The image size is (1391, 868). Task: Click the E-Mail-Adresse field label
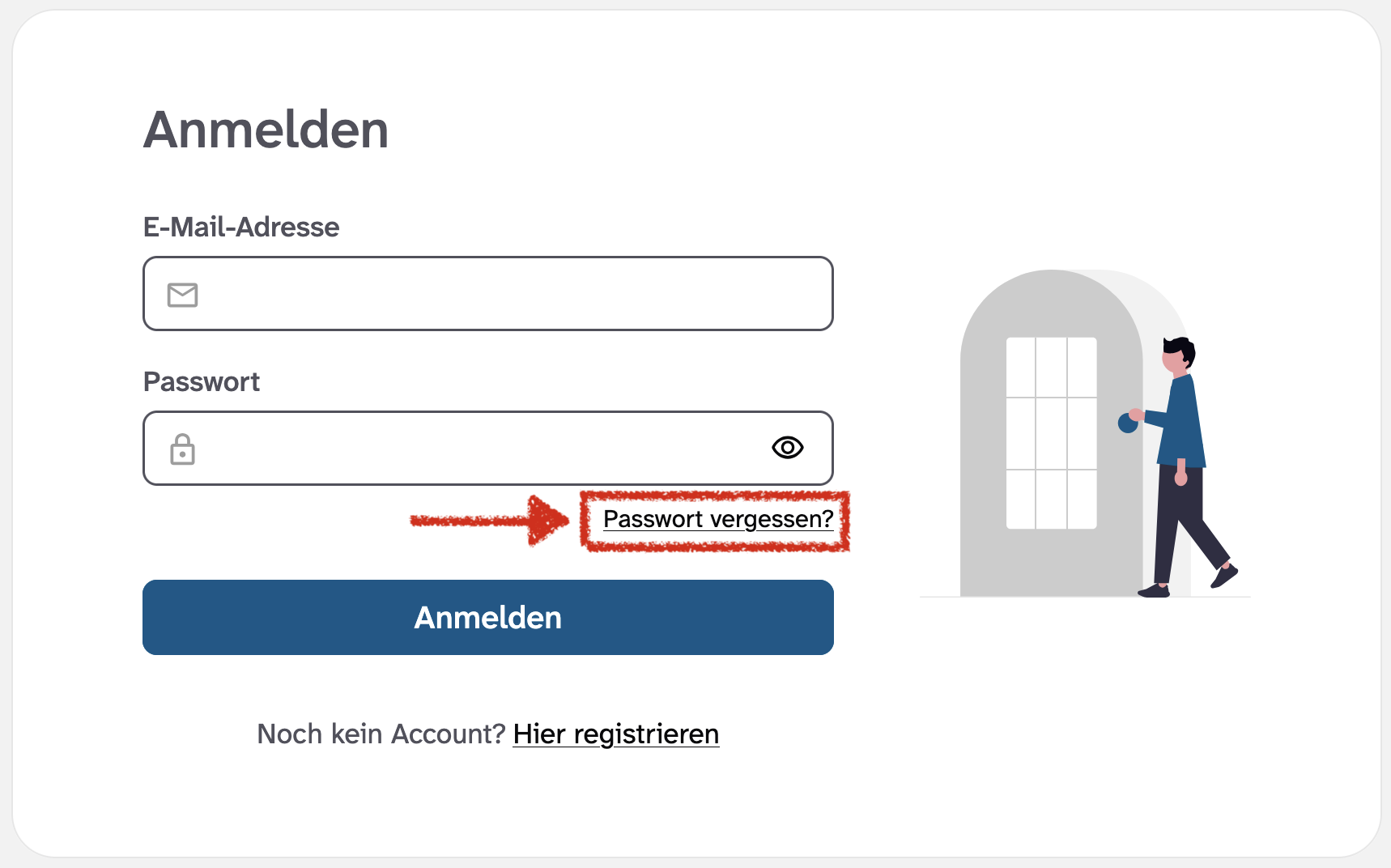pyautogui.click(x=240, y=228)
